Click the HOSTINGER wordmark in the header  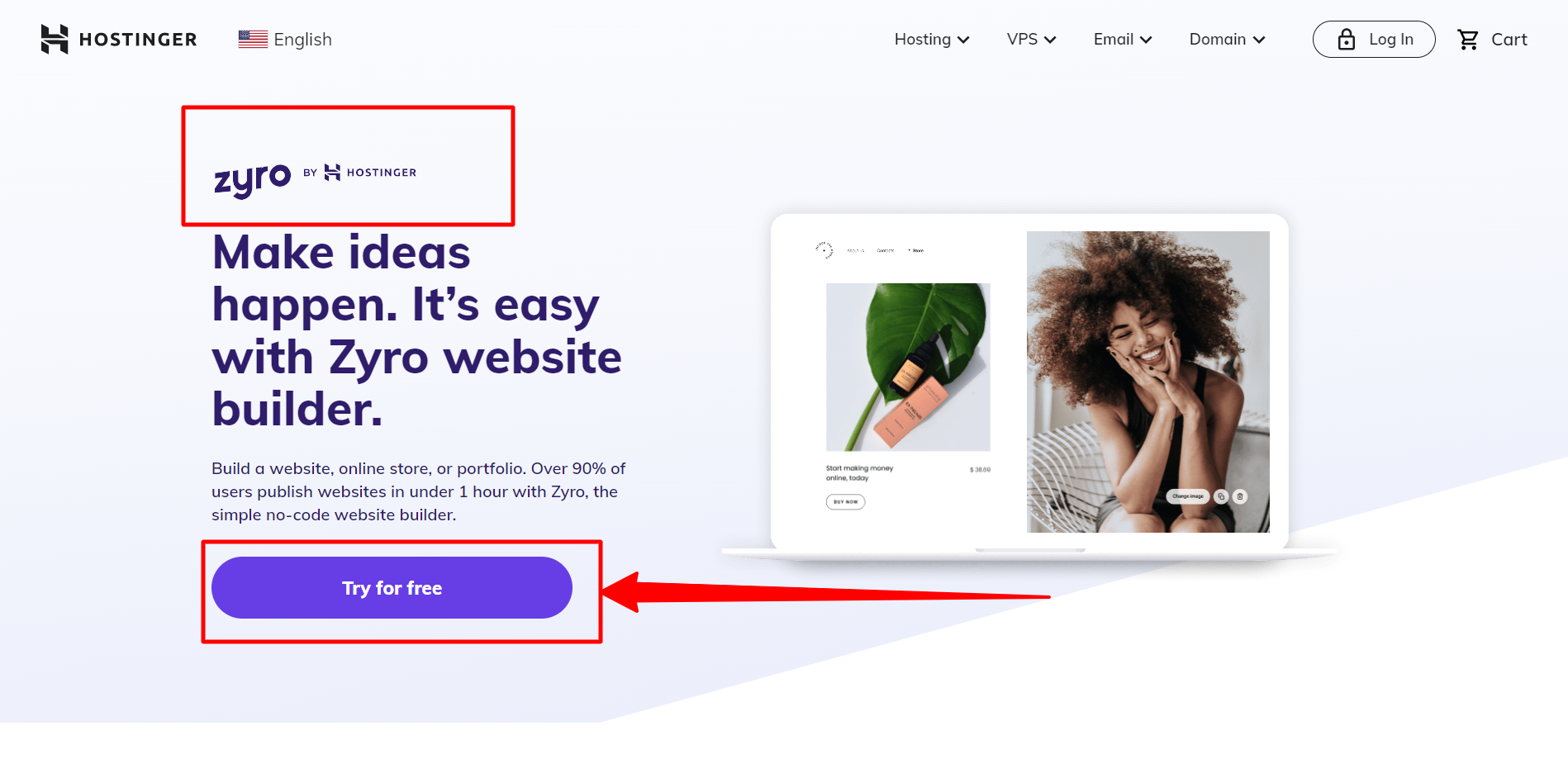click(x=138, y=40)
